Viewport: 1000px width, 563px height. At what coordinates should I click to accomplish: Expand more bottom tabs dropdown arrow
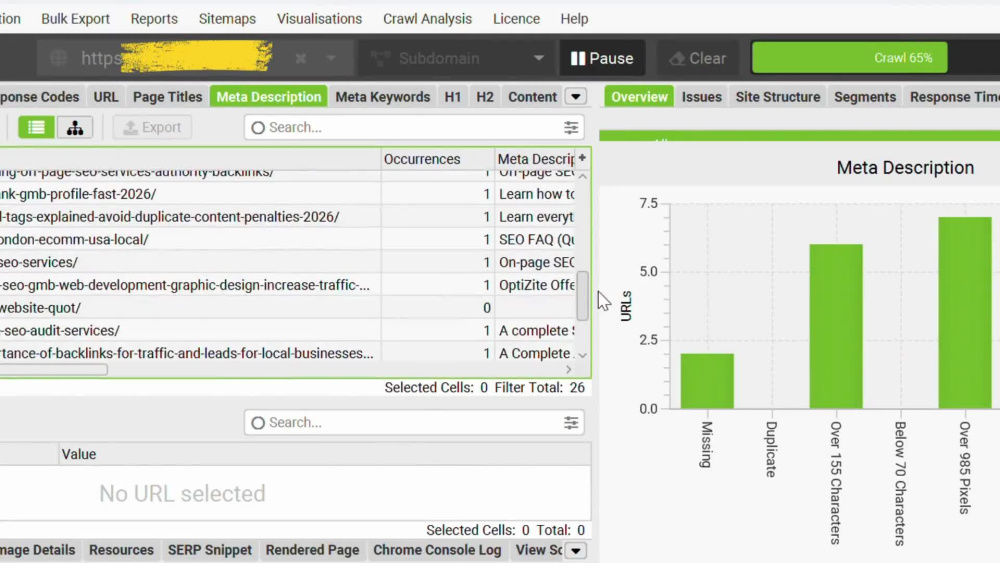[575, 550]
